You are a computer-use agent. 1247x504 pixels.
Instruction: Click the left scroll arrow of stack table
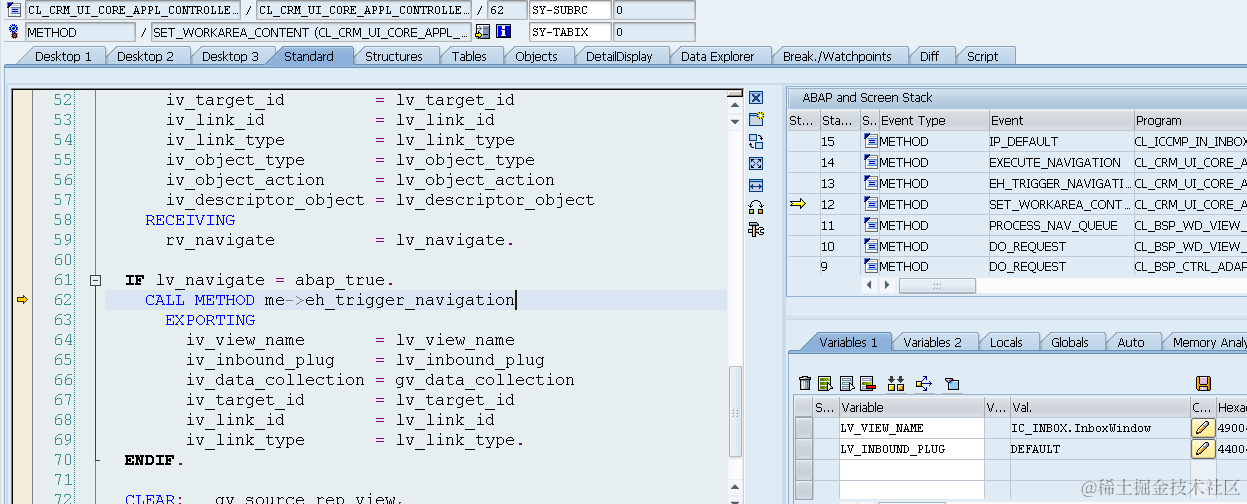click(871, 285)
